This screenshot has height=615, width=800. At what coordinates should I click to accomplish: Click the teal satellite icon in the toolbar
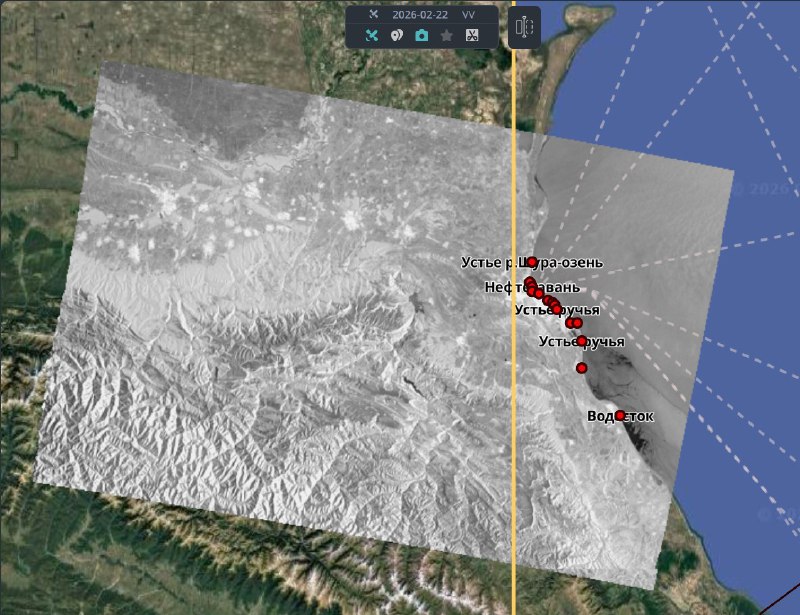pos(371,35)
